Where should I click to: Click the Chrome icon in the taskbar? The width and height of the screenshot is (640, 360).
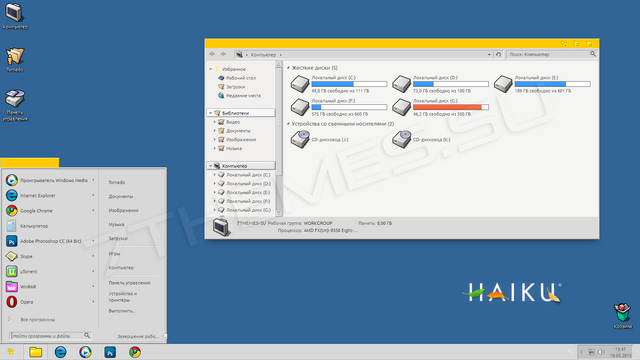tap(135, 352)
